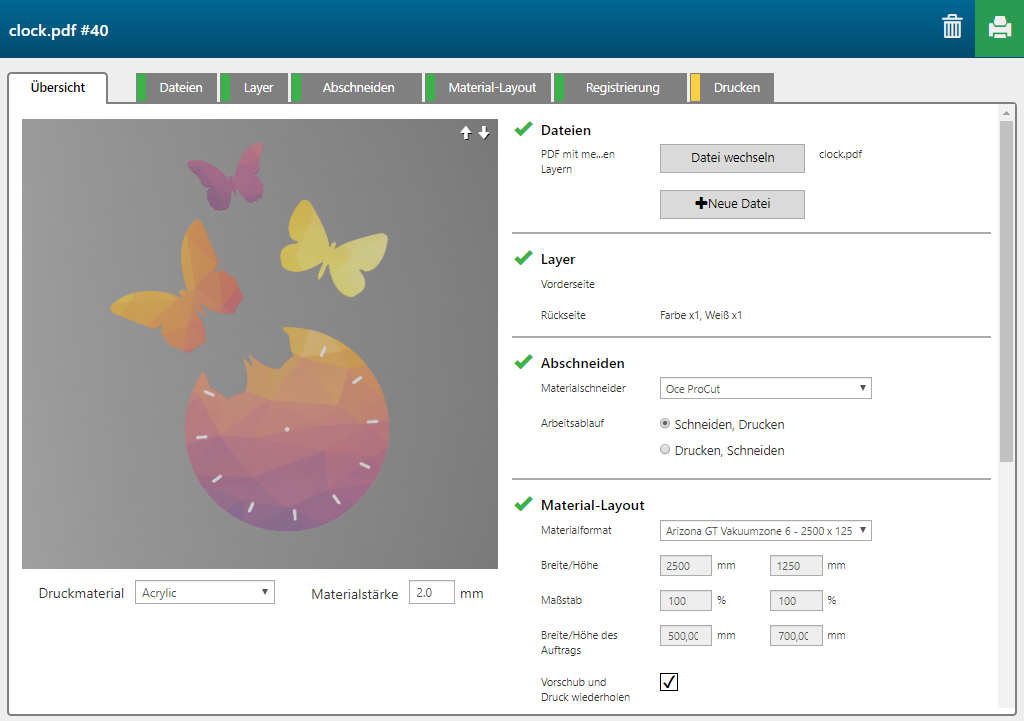The image size is (1024, 721).
Task: Open the Drucken tab
Action: 736,88
